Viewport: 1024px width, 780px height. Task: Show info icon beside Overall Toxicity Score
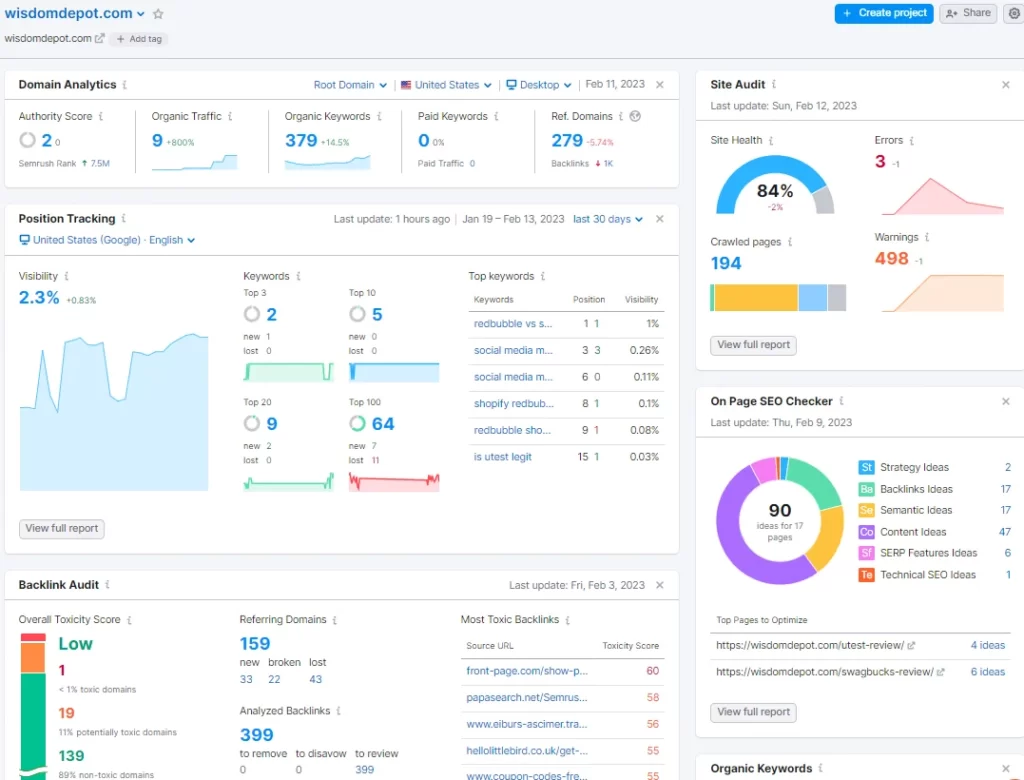(129, 620)
